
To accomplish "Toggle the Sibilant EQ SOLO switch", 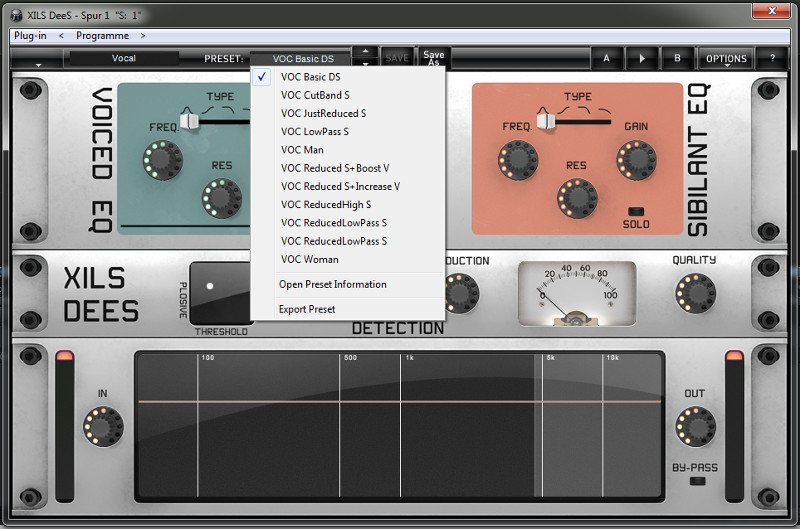I will pyautogui.click(x=636, y=211).
